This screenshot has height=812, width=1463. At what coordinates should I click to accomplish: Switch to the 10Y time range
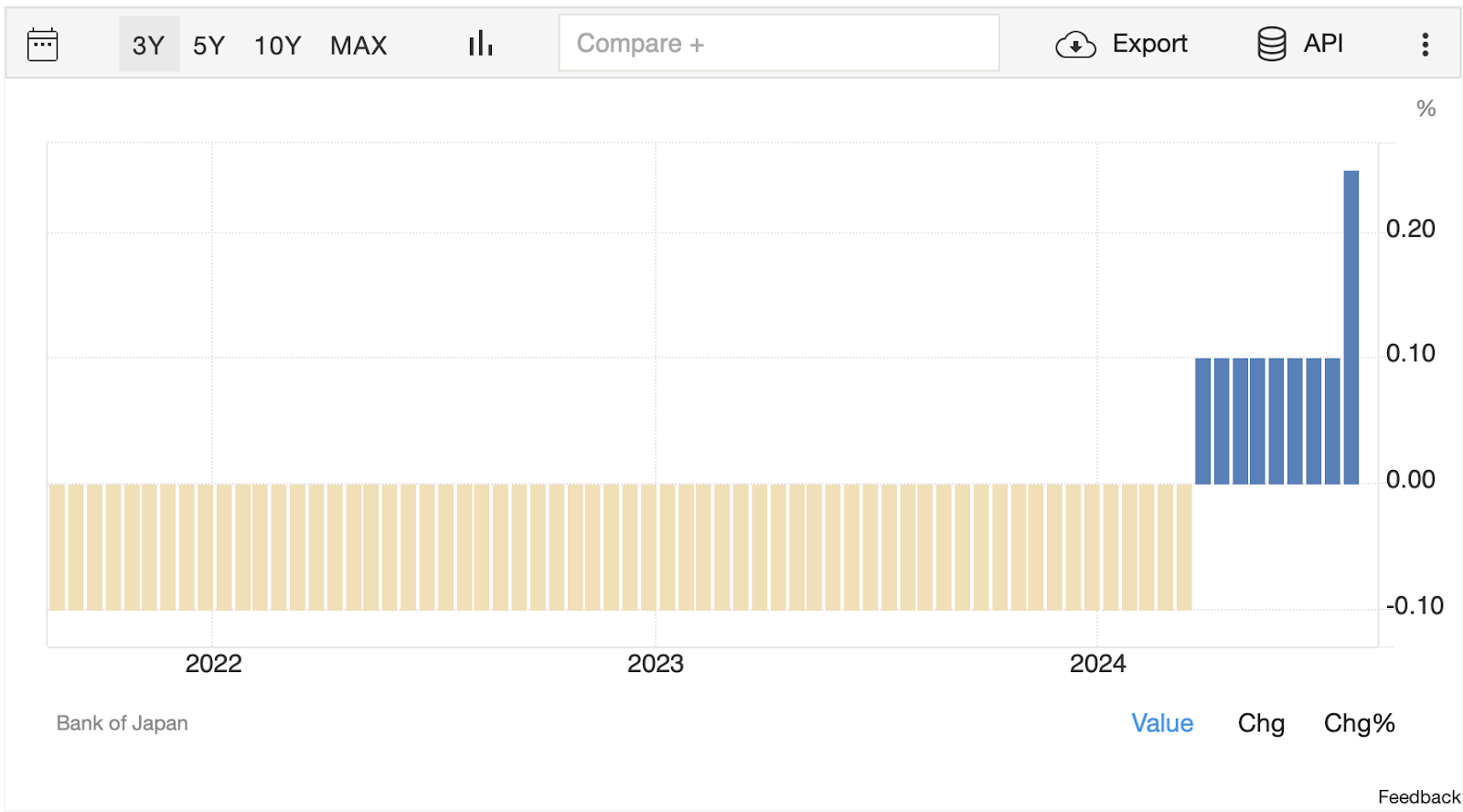pyautogui.click(x=277, y=45)
